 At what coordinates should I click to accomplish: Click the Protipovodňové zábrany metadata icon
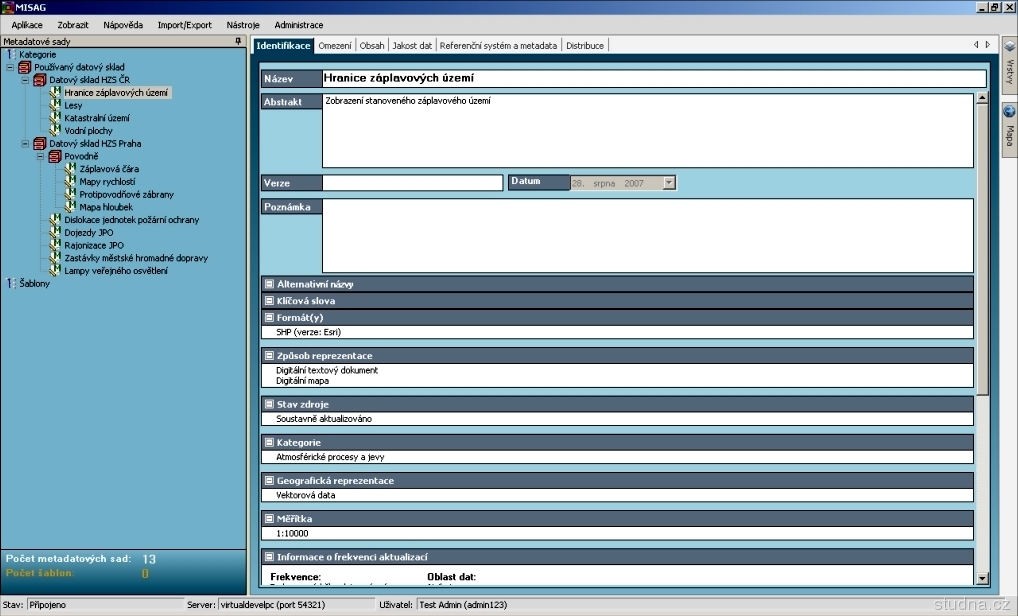[x=70, y=193]
